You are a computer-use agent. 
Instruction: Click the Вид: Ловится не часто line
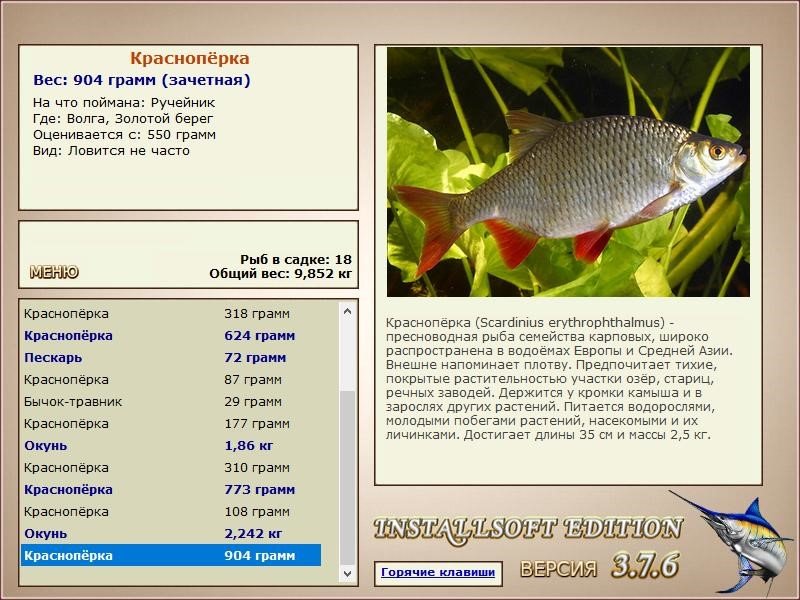[111, 151]
